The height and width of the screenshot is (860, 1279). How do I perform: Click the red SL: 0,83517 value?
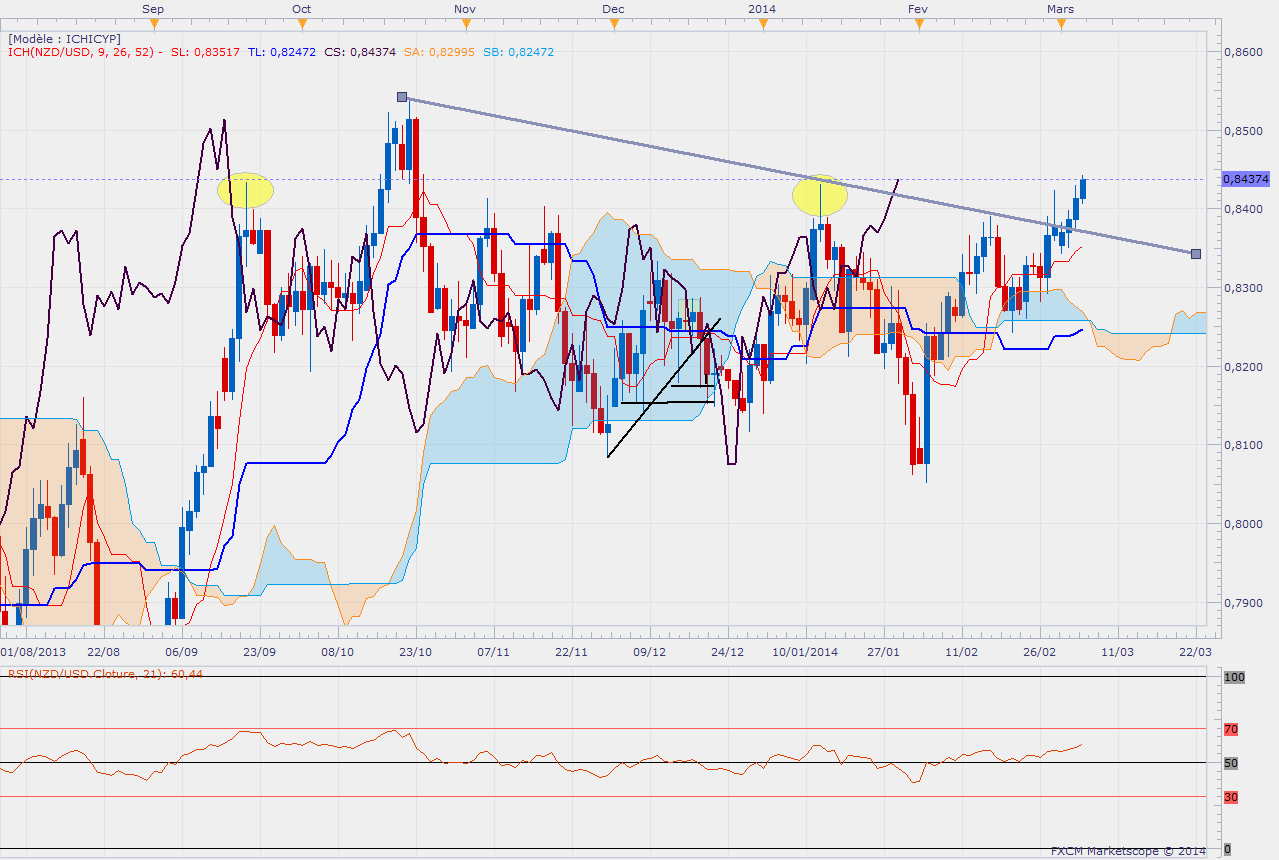point(205,52)
